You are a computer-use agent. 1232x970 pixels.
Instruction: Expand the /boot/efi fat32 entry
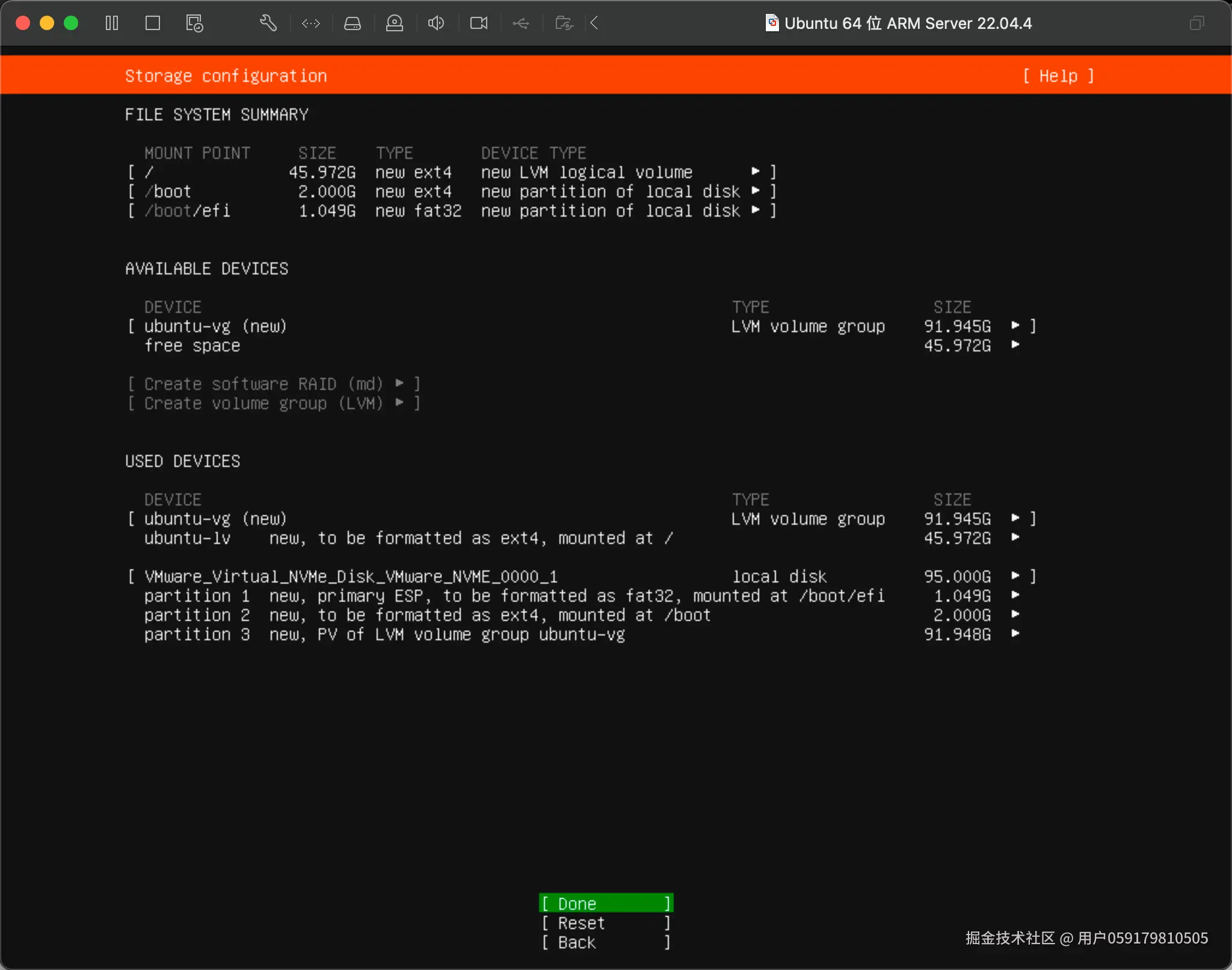[x=451, y=211]
